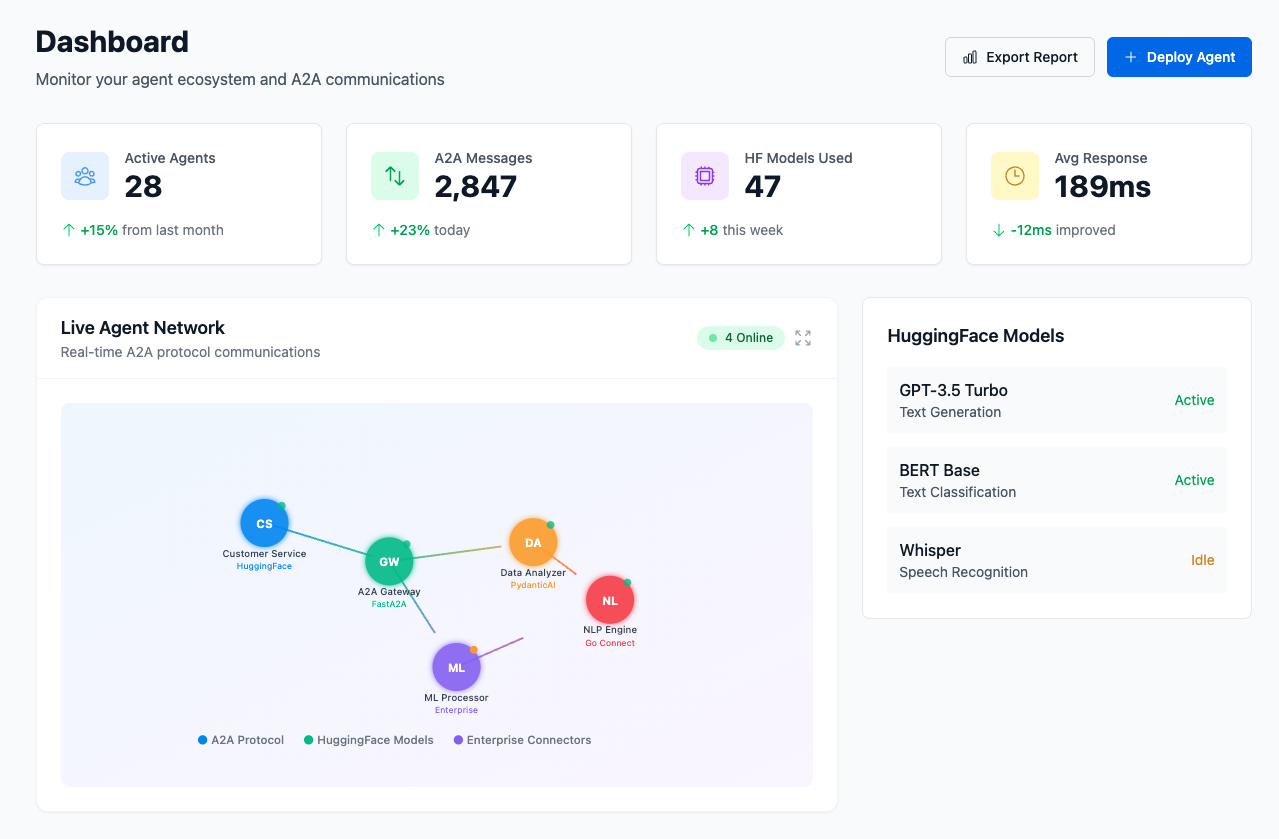Click the Avg Response clock icon

click(x=1014, y=176)
